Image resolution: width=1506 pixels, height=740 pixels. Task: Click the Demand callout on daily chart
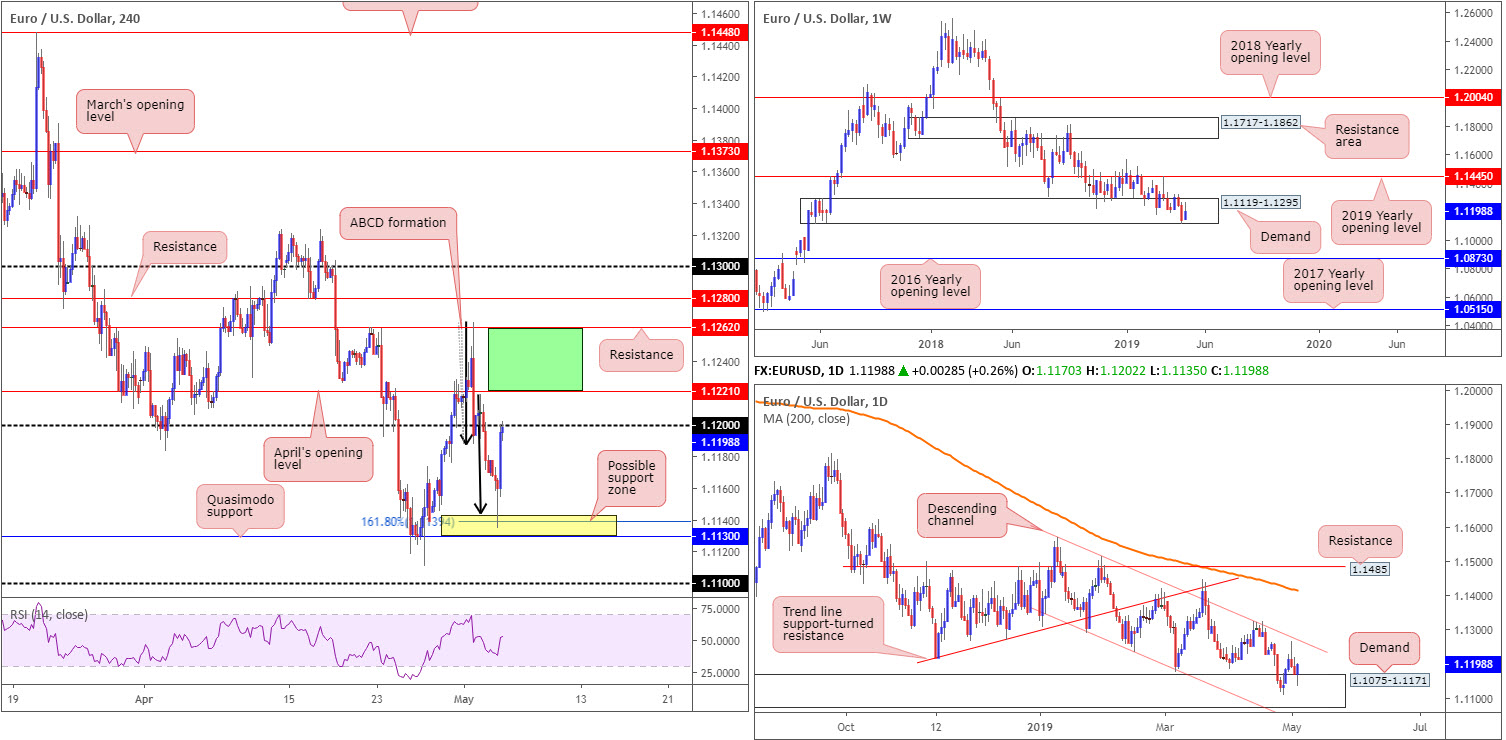pos(1384,648)
